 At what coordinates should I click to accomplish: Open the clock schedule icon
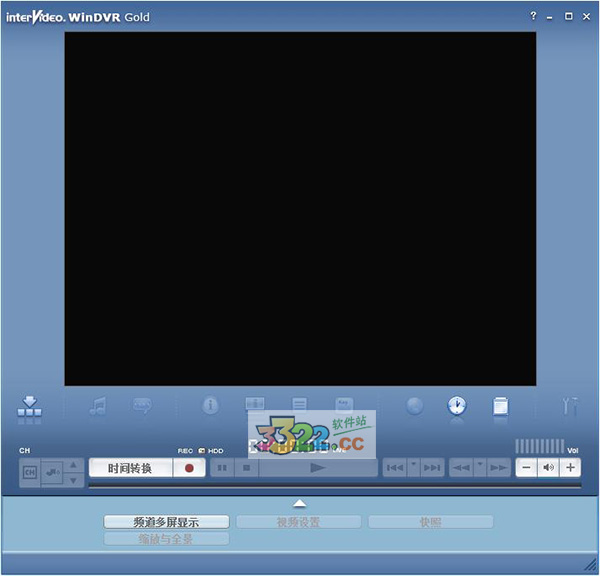(457, 406)
